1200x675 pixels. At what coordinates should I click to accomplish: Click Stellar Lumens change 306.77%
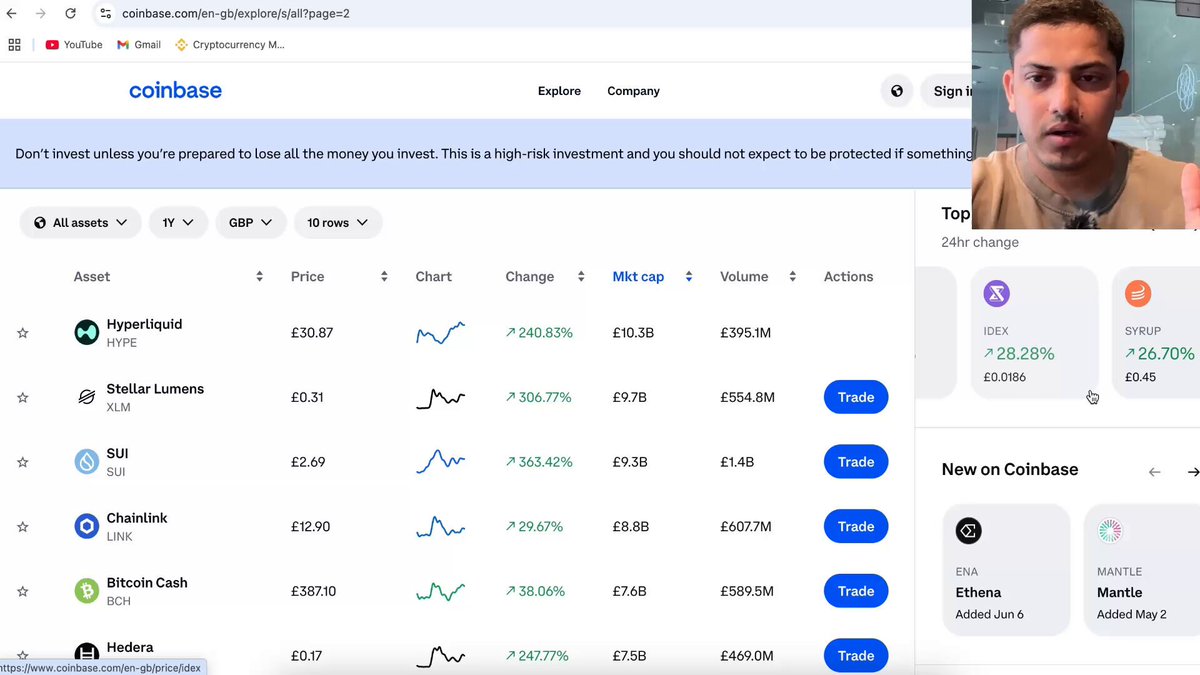point(539,397)
